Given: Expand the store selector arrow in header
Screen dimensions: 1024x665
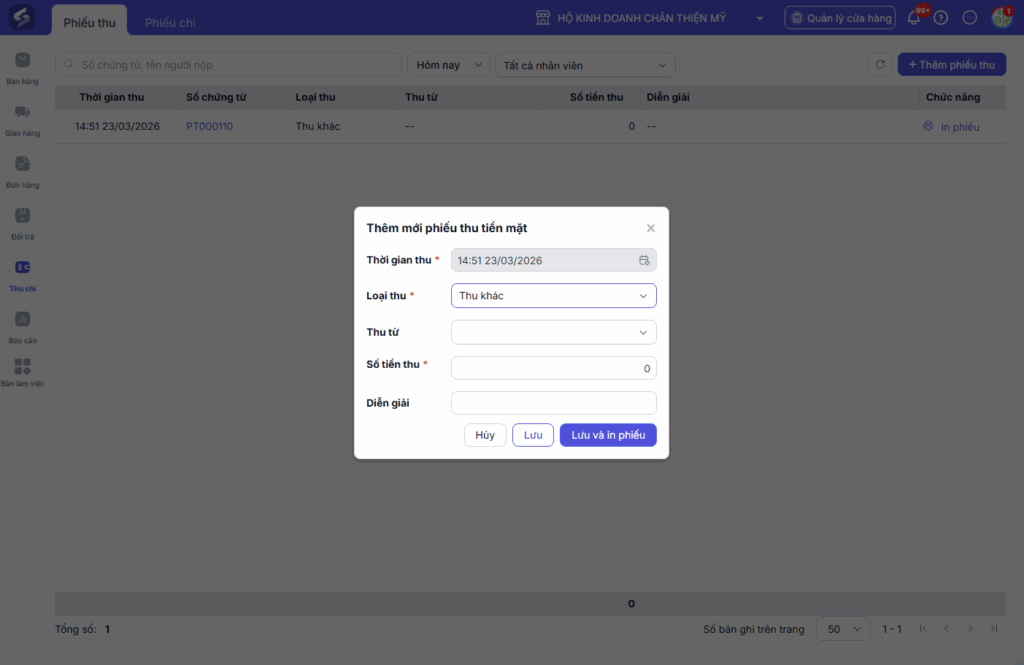Looking at the screenshot, I should tap(760, 18).
